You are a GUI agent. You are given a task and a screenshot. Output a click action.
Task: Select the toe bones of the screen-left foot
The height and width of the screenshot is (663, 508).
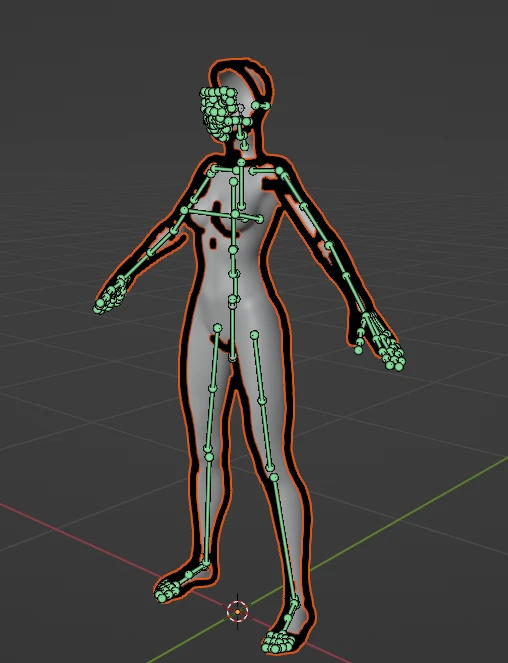click(166, 590)
